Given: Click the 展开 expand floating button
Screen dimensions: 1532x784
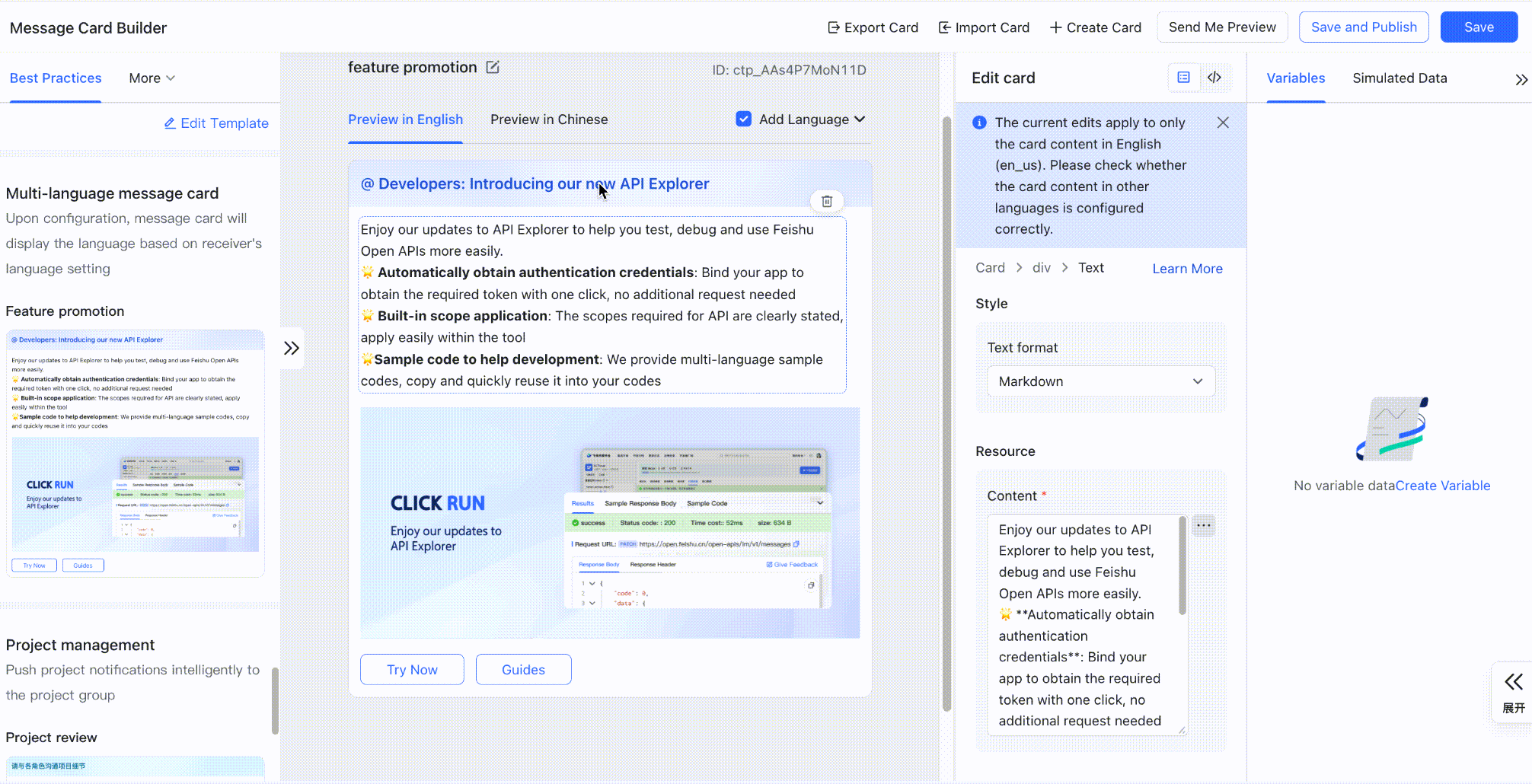Looking at the screenshot, I should (1513, 692).
